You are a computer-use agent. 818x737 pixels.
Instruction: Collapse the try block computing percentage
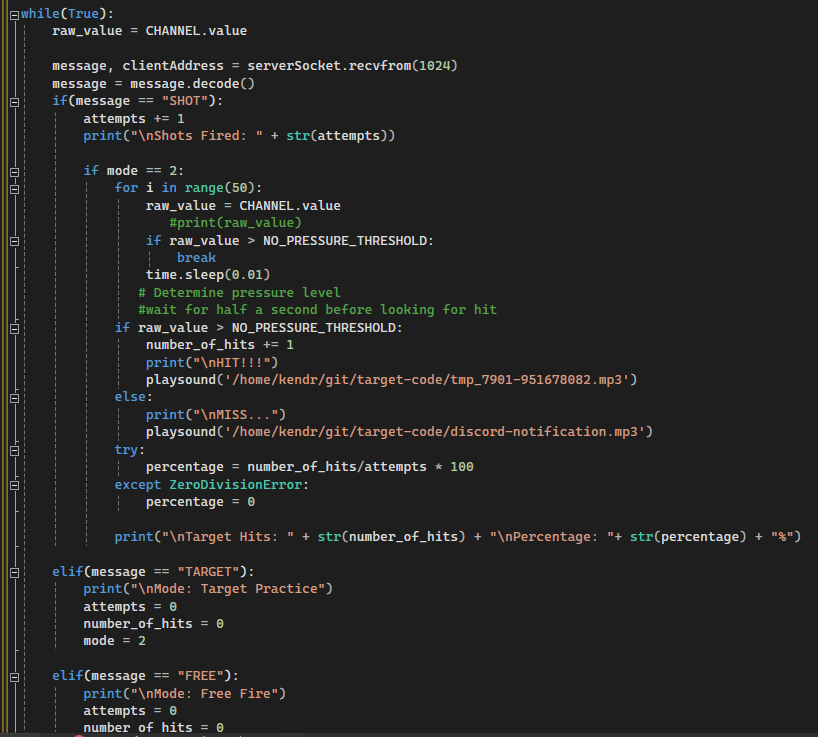15,451
